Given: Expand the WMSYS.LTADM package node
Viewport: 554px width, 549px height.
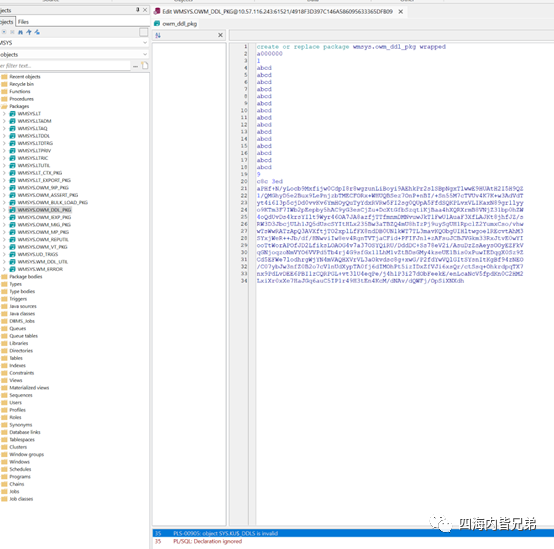Looking at the screenshot, I should tap(4, 121).
